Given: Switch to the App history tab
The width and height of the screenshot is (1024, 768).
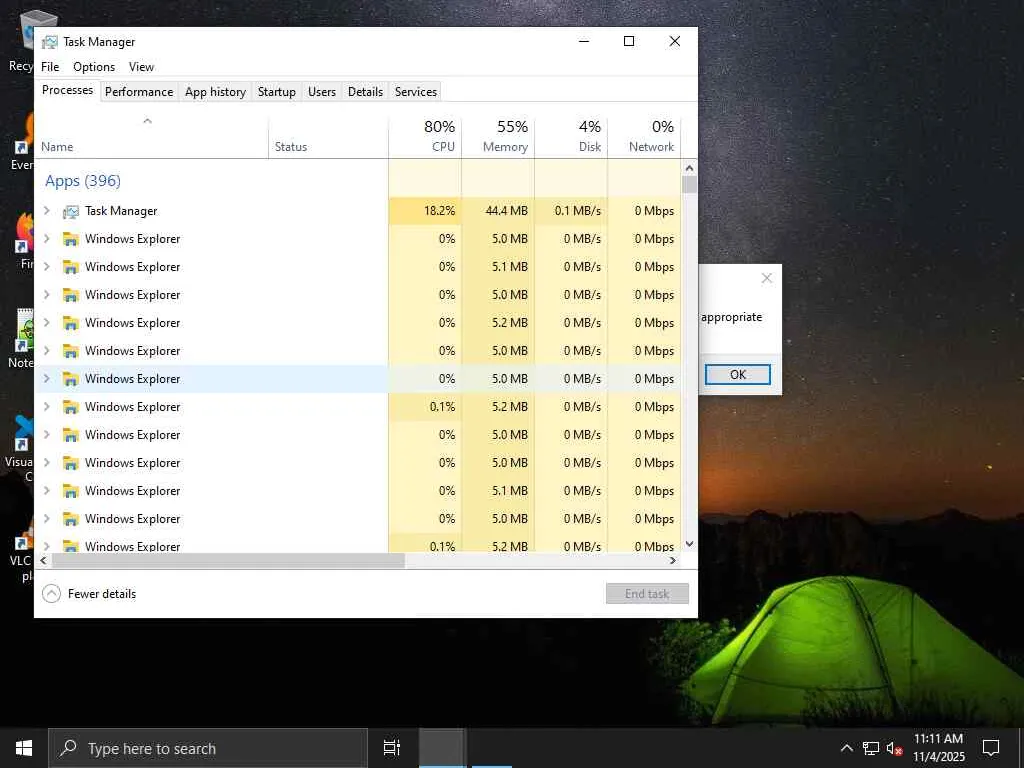Looking at the screenshot, I should (216, 92).
